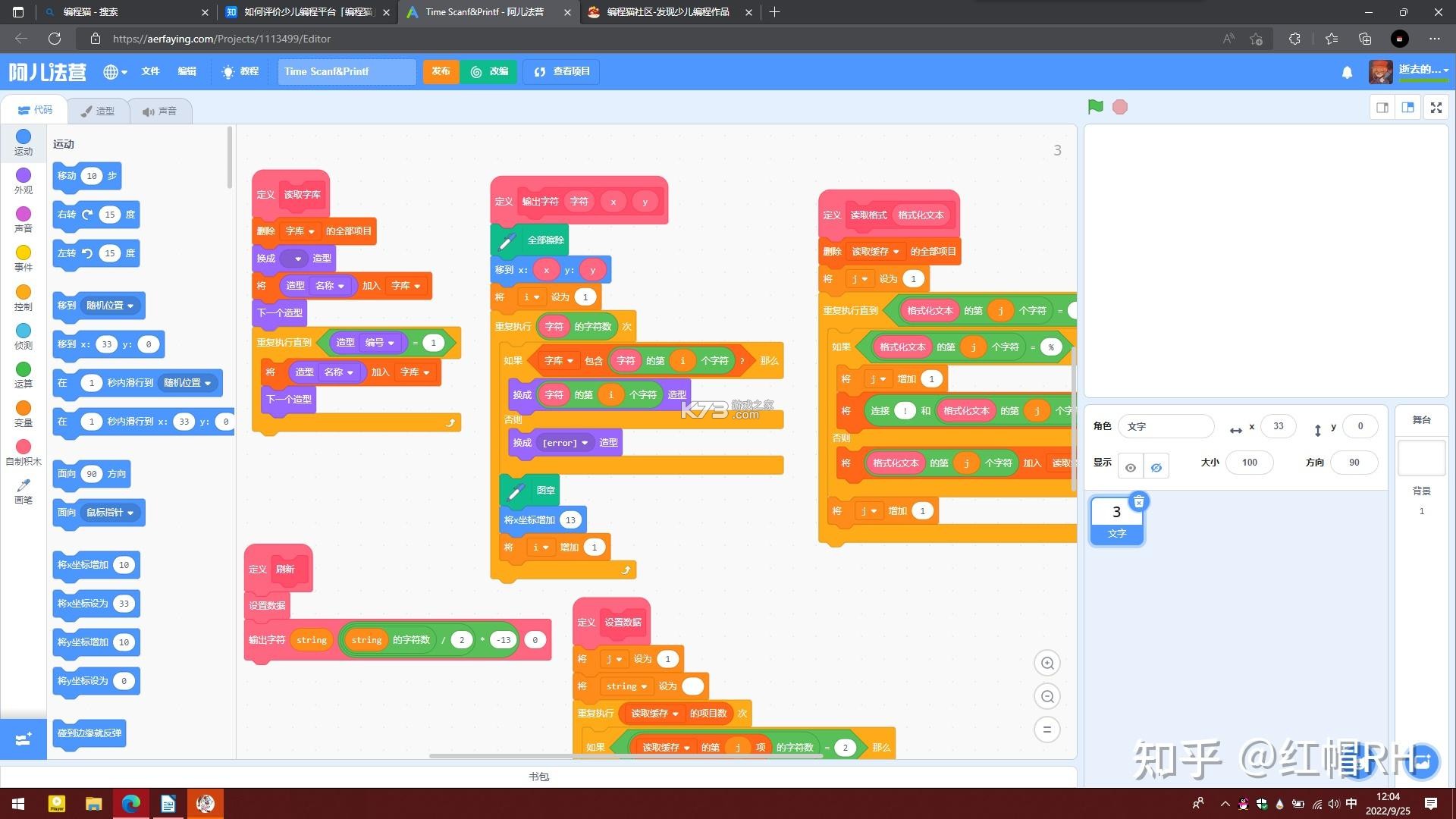Viewport: 1456px width, 819px height.
Task: Click the 查看项目 (See project) button
Action: point(561,71)
